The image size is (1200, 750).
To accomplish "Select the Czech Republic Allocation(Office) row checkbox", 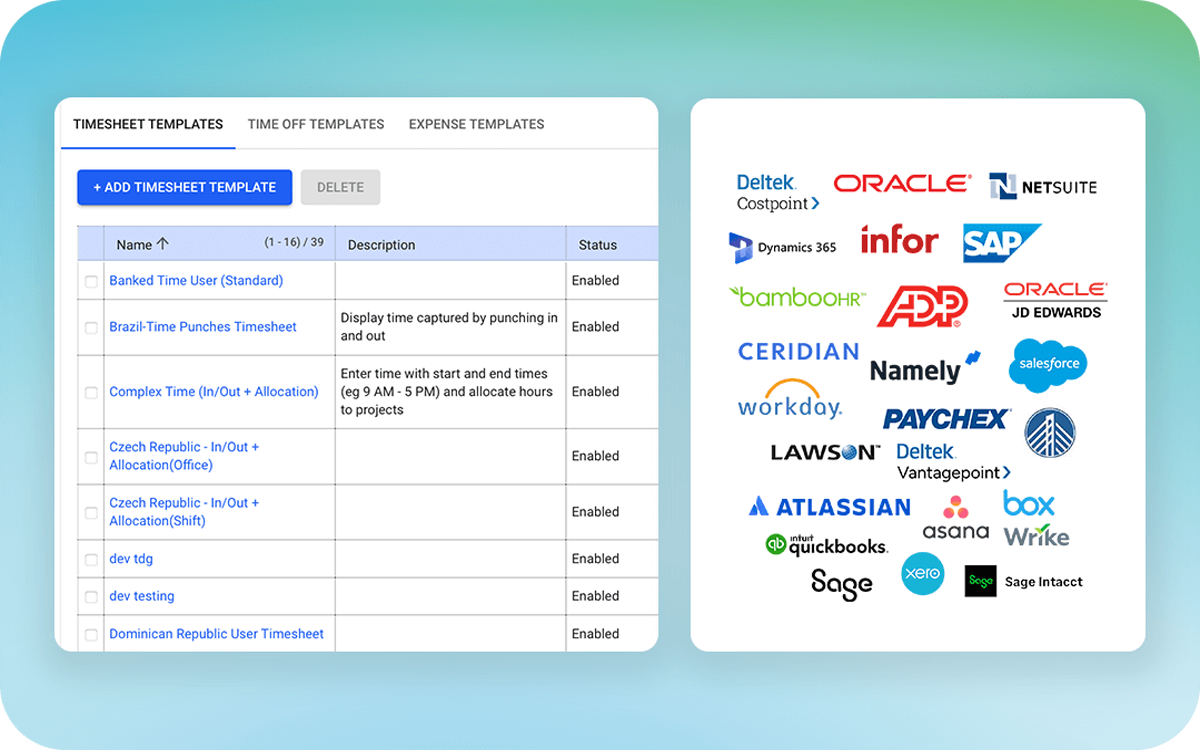I will tap(91, 457).
